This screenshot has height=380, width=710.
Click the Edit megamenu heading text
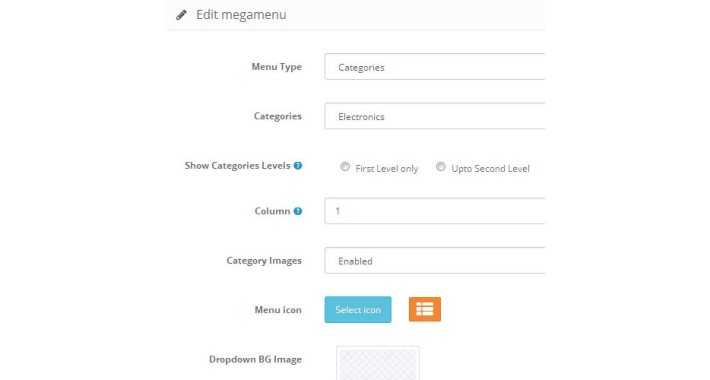tap(241, 14)
